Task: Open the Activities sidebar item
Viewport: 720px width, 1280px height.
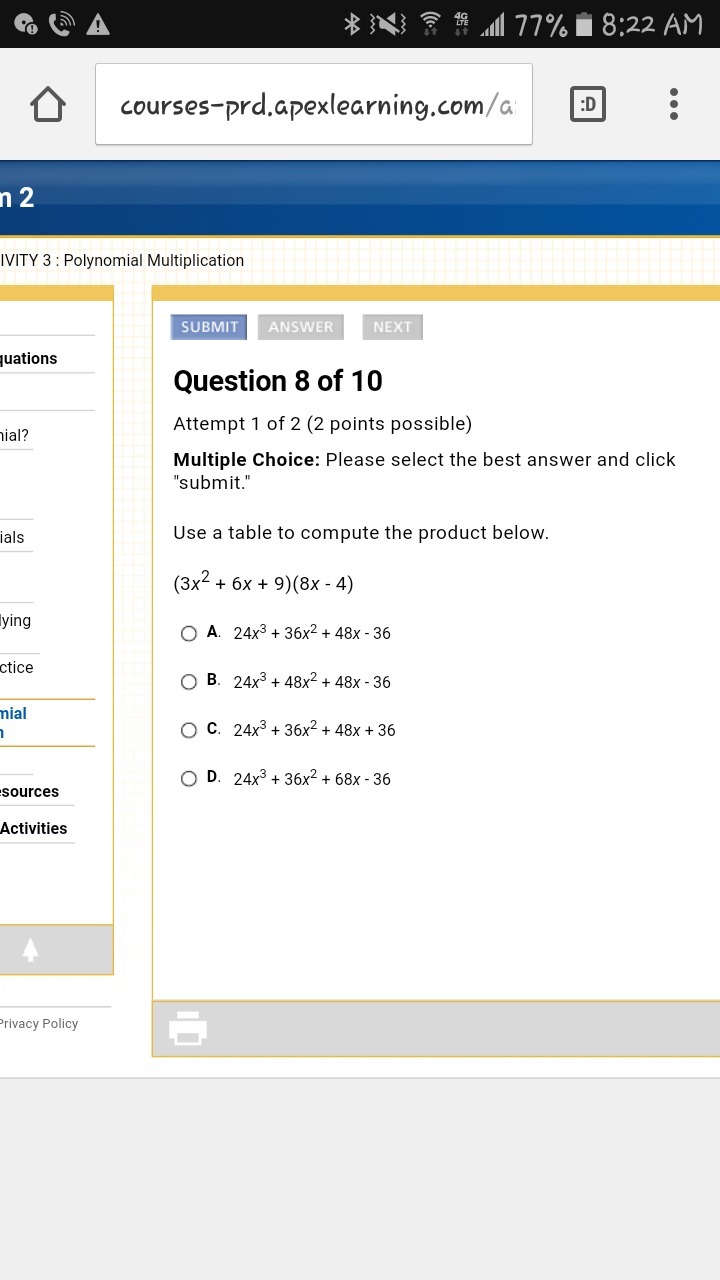Action: click(34, 828)
